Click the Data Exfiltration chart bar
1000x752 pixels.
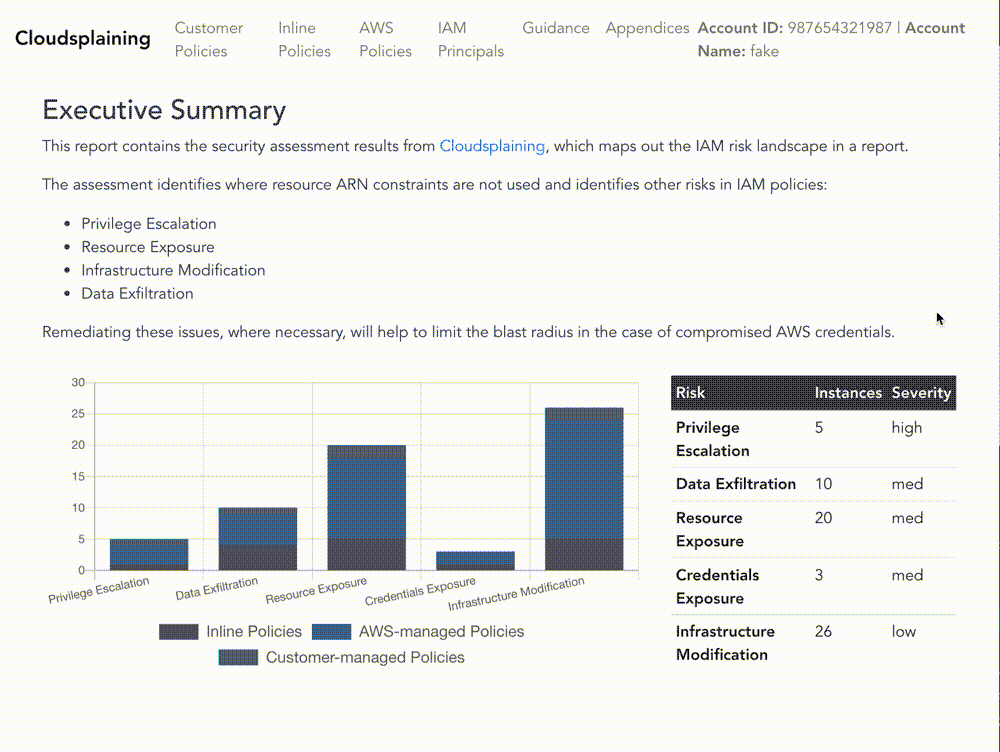click(x=257, y=539)
